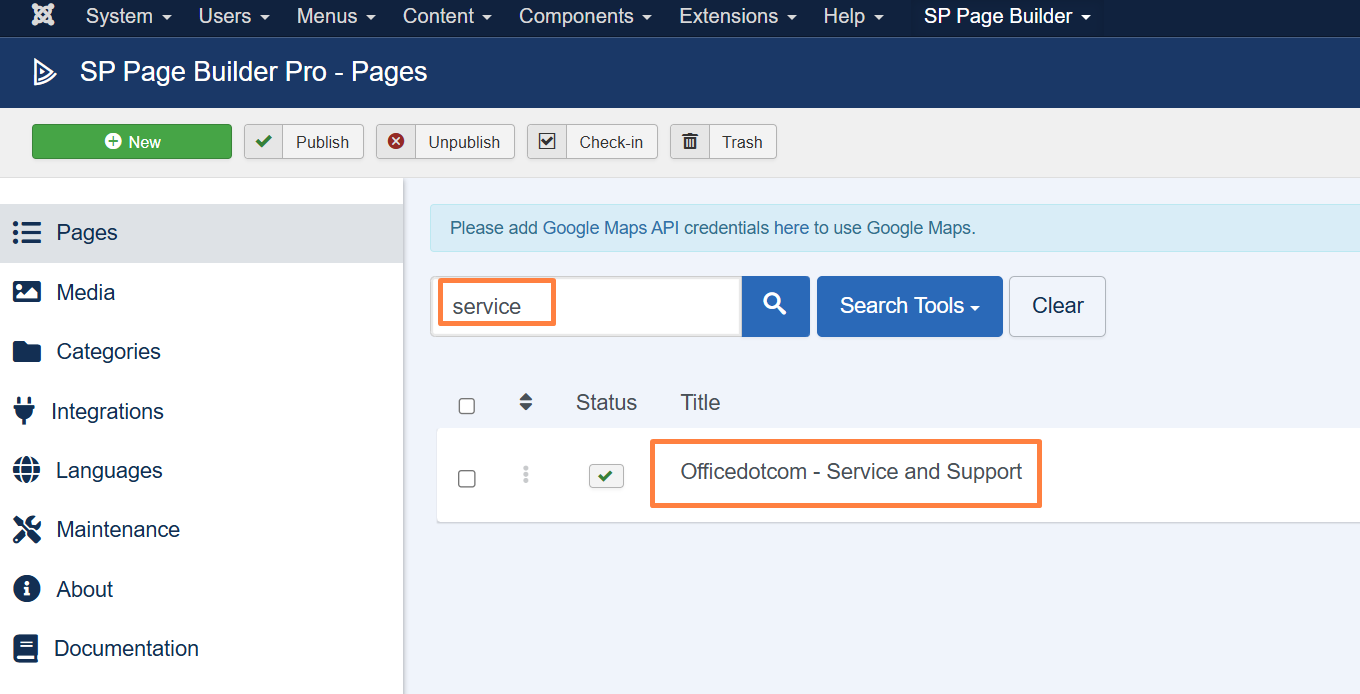This screenshot has width=1360, height=694.
Task: Click the Publish toolbar button
Action: pos(304,142)
